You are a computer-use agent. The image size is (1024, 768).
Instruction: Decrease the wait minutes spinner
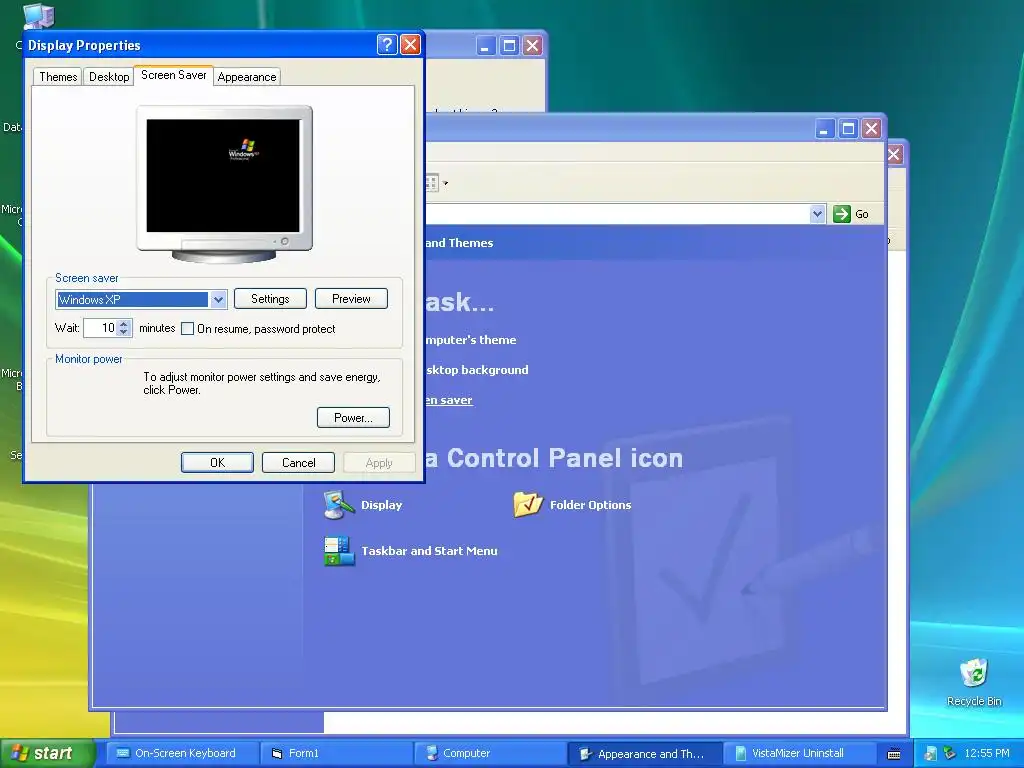[x=124, y=332]
